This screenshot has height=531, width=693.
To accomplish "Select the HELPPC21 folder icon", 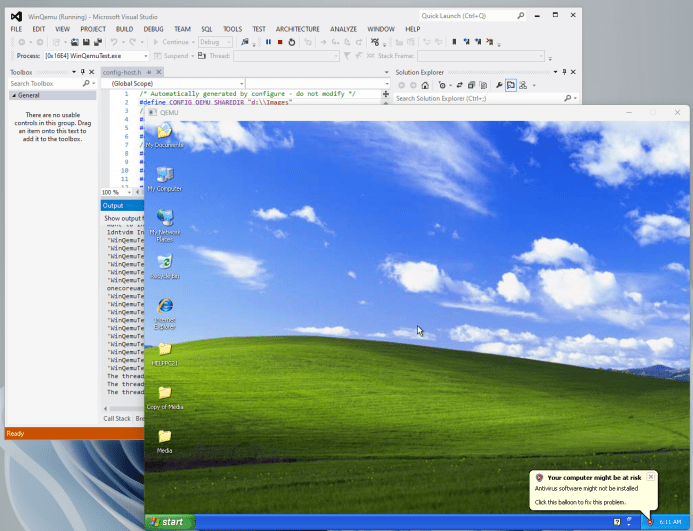I will coord(165,354).
